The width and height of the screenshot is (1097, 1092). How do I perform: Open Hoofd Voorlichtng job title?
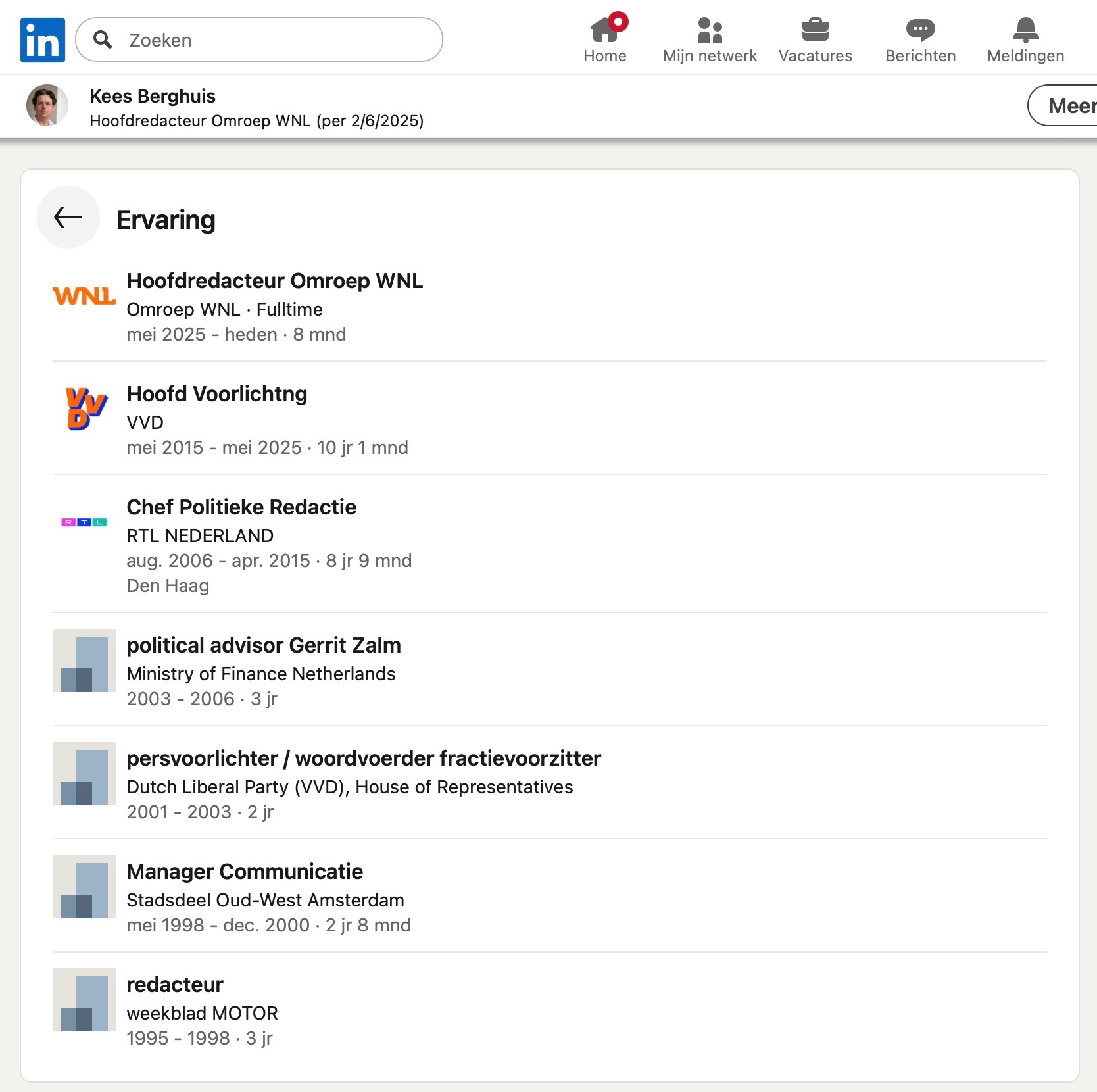coord(217,394)
